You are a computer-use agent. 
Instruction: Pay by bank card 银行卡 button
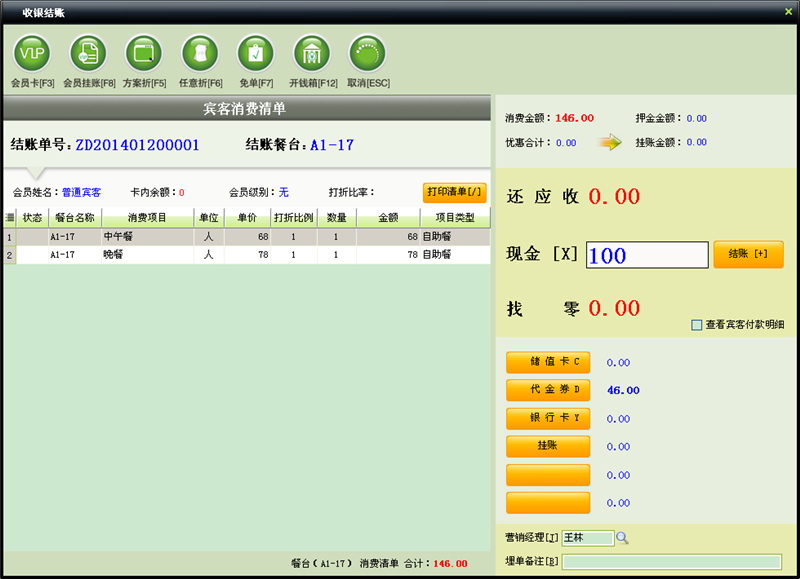coord(548,418)
